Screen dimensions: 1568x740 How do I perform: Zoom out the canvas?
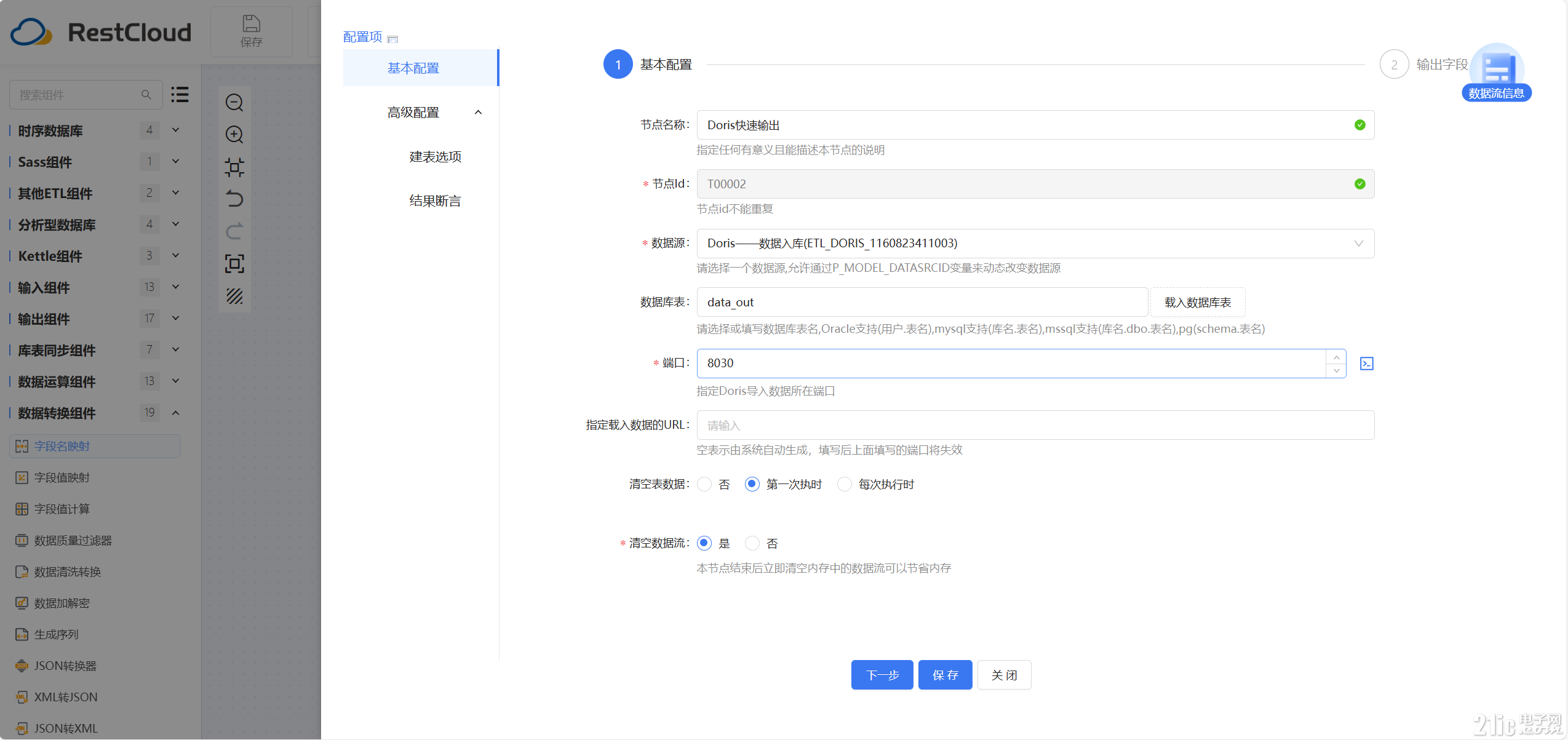pos(234,102)
